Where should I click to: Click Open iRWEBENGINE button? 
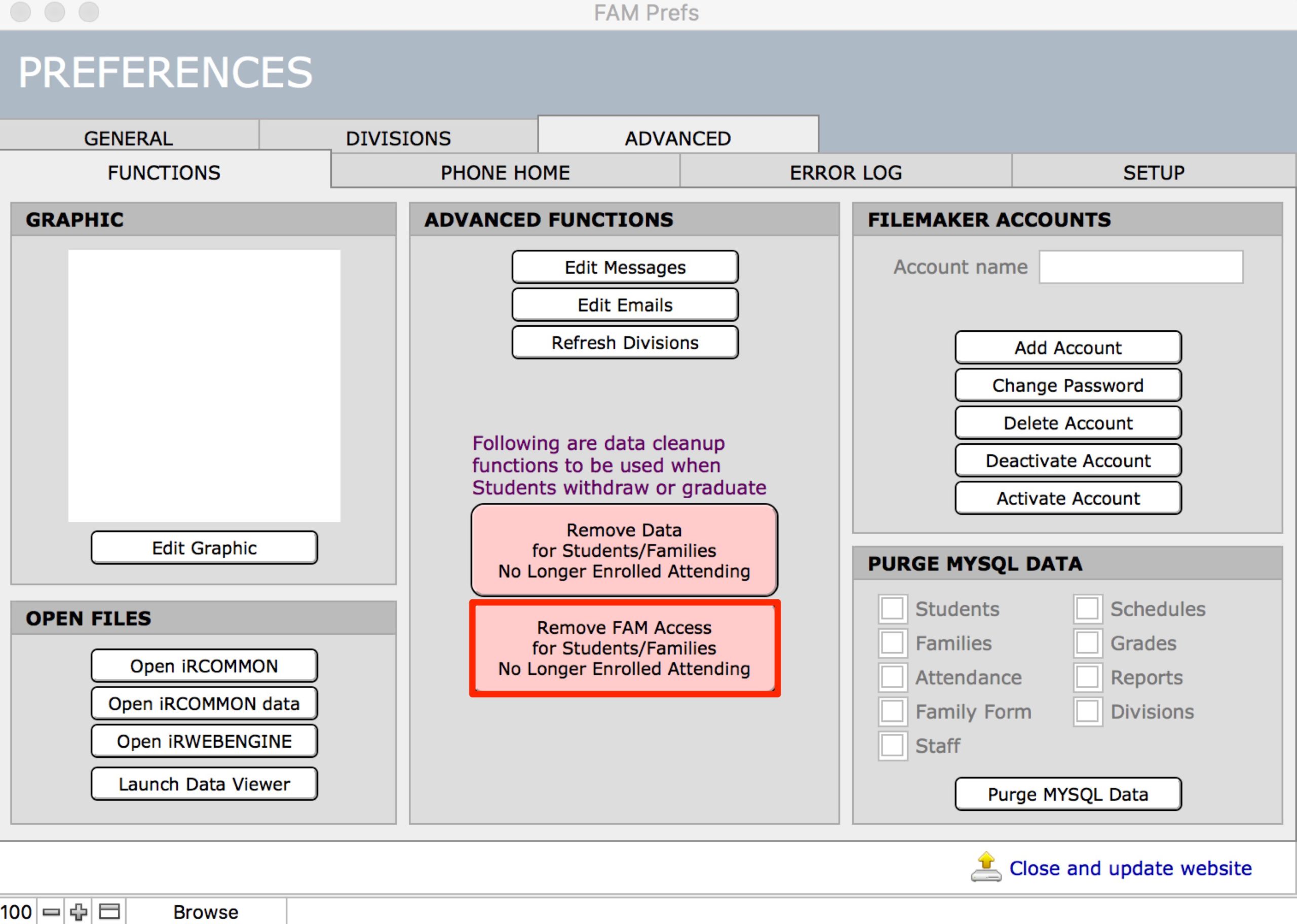click(204, 741)
